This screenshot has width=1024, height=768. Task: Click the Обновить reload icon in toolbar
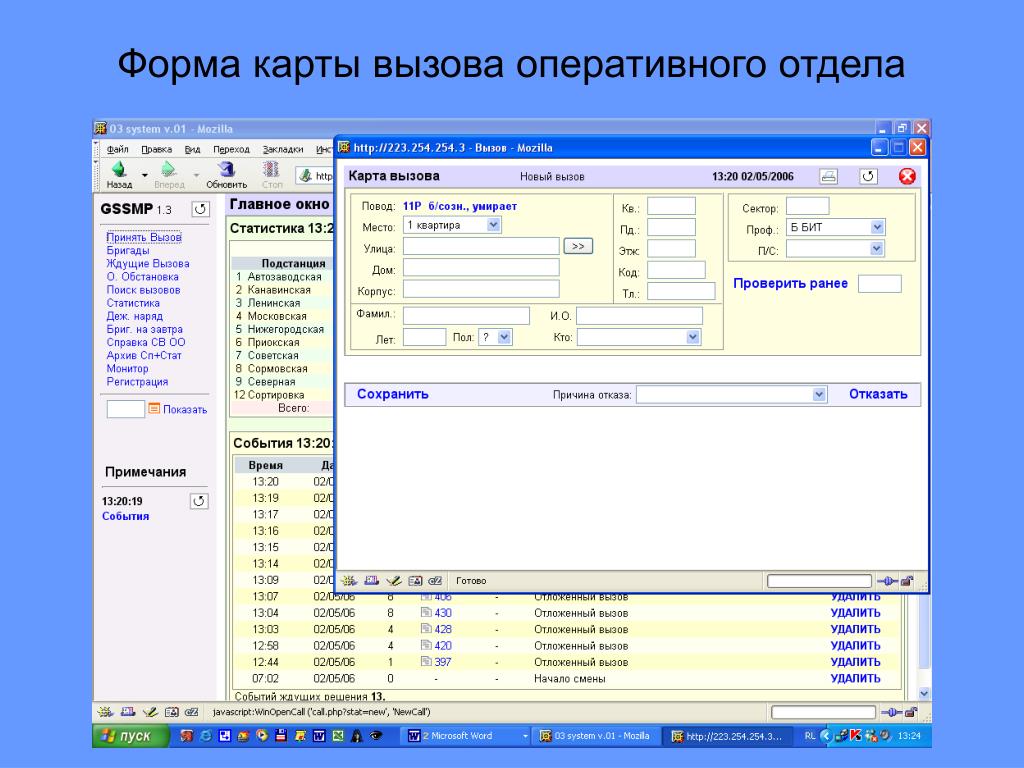226,170
